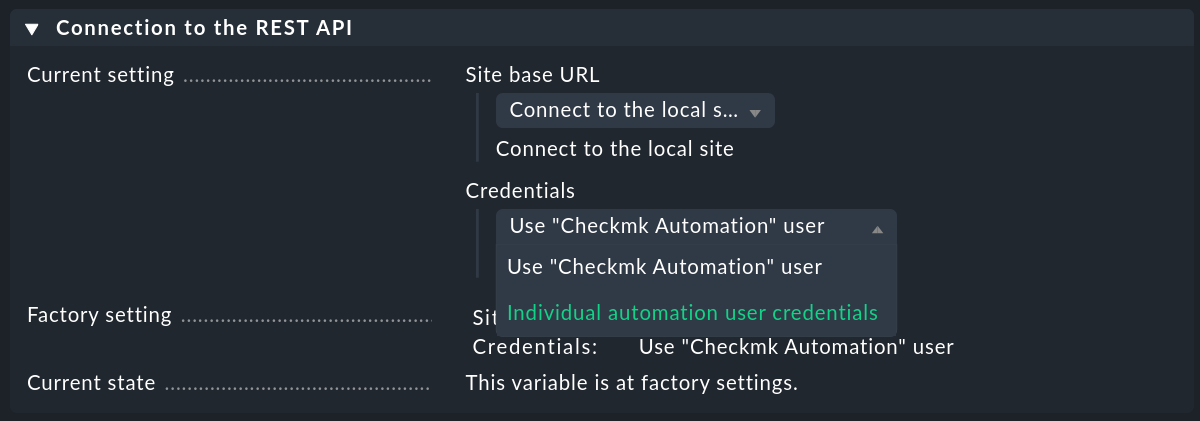Open the Site base URL dropdown
The height and width of the screenshot is (421, 1200).
point(623,111)
